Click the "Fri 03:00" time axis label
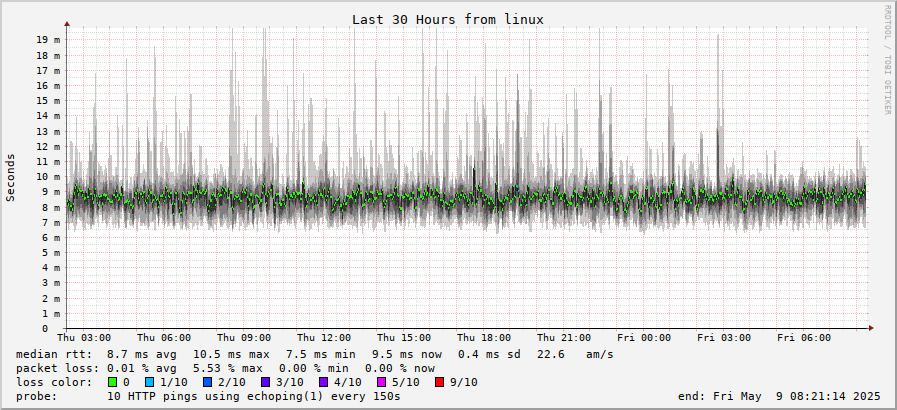The width and height of the screenshot is (897, 410). point(724,338)
